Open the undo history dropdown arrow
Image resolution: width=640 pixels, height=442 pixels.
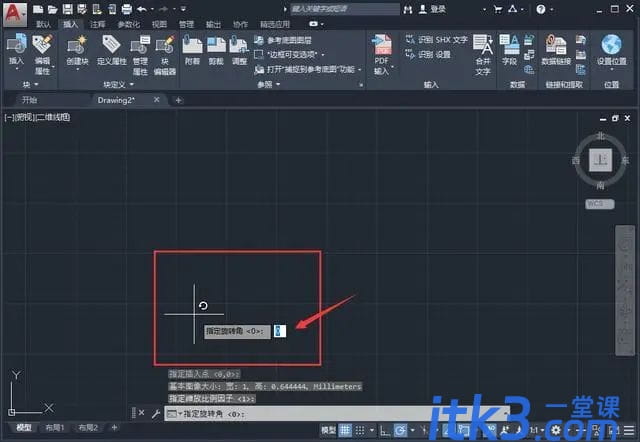point(152,9)
